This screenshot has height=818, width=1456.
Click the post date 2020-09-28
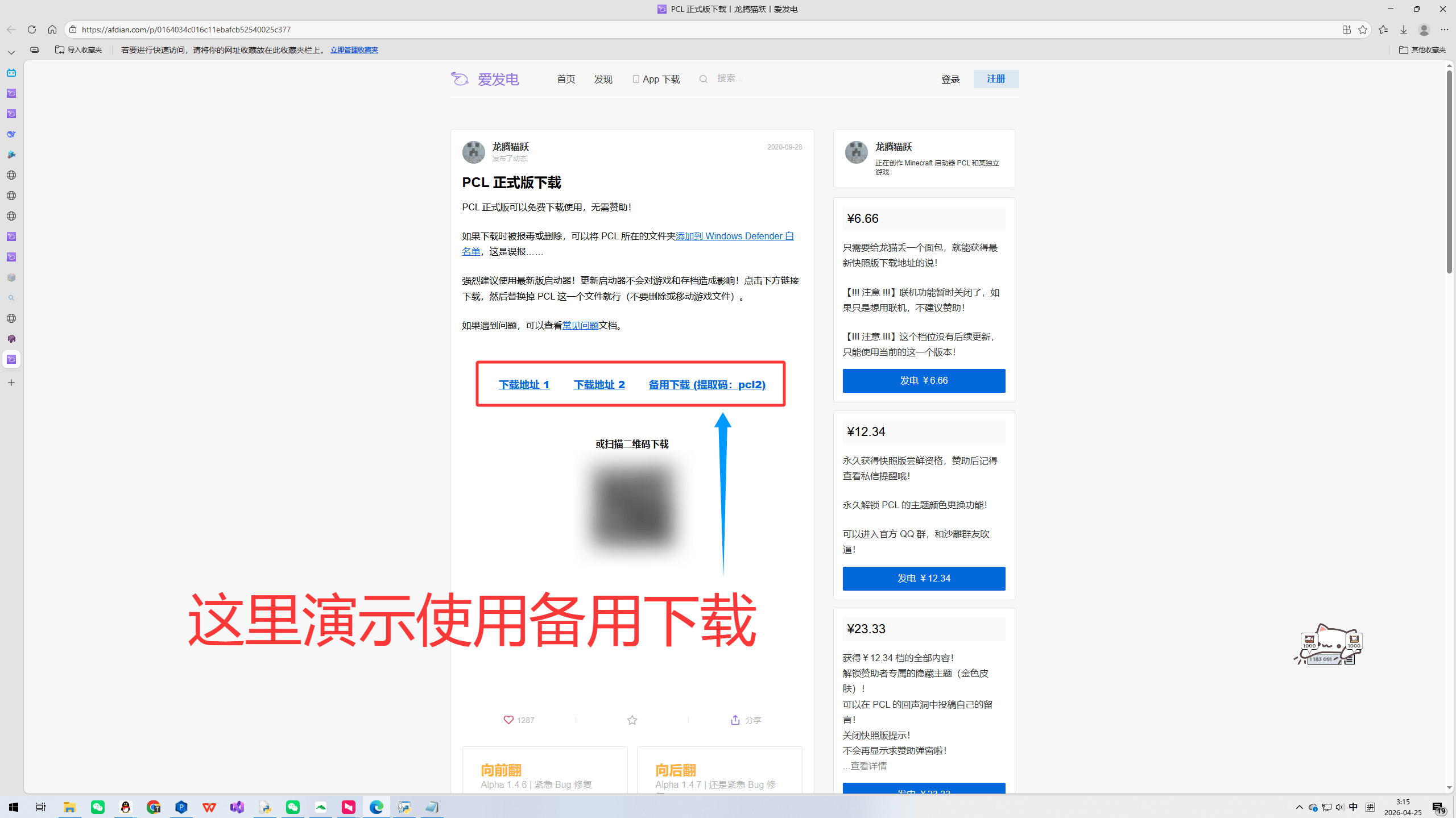784,147
